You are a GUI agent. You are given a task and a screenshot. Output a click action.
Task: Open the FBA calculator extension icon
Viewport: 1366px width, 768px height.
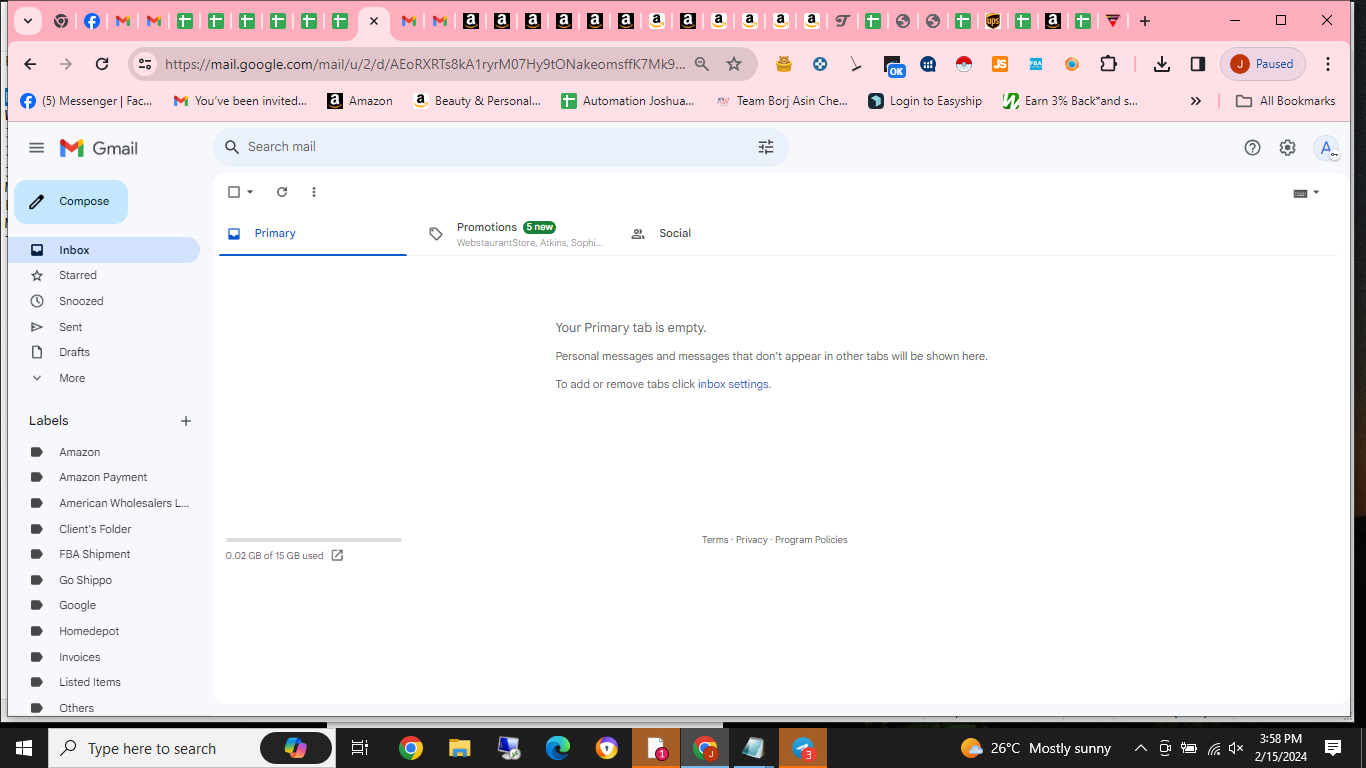click(1036, 64)
